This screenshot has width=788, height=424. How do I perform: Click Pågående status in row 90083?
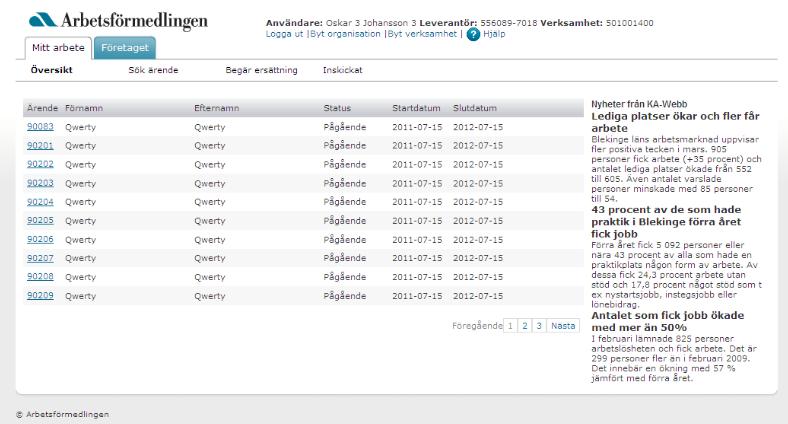click(x=345, y=127)
